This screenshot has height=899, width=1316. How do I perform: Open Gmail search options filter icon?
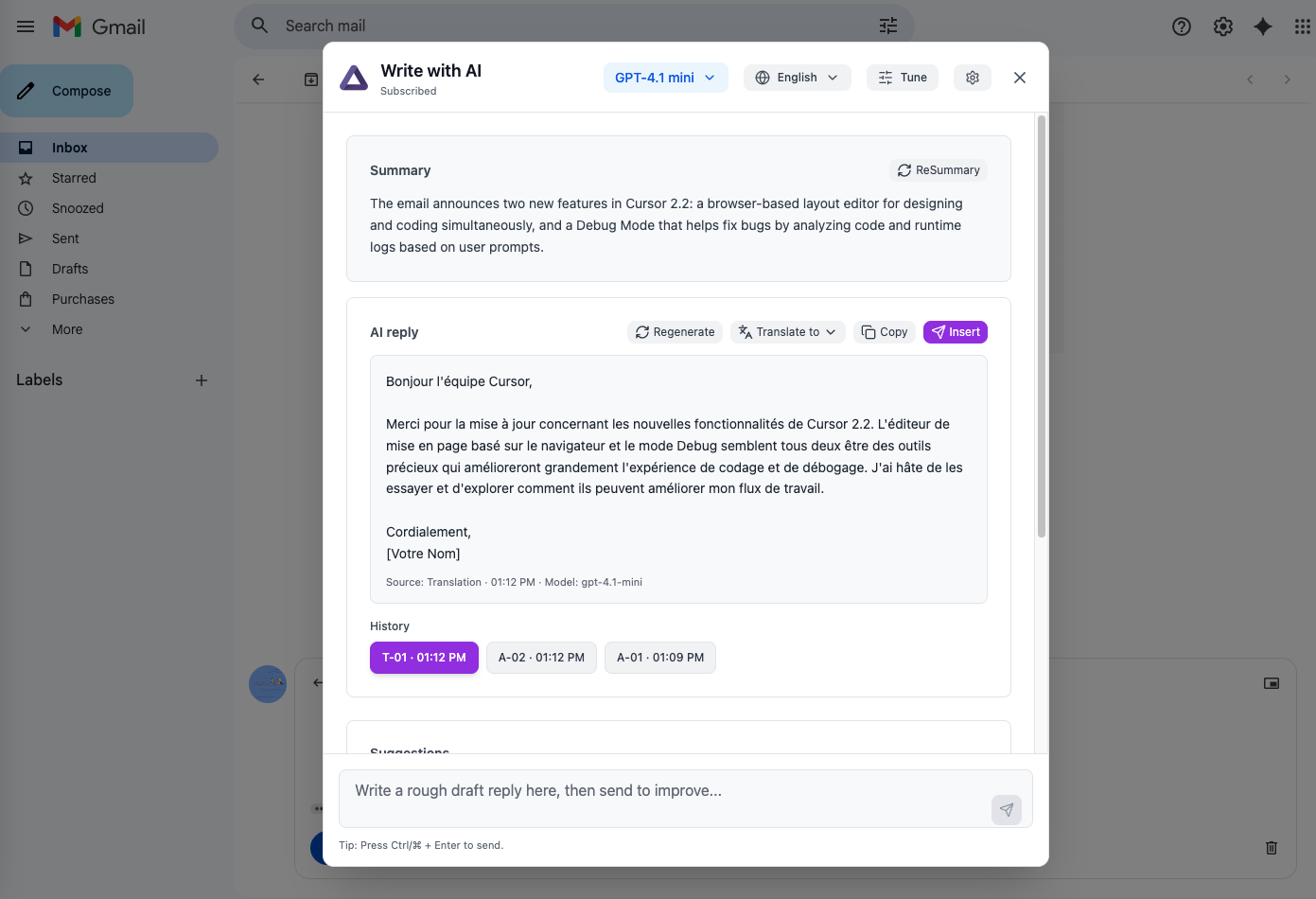887,26
